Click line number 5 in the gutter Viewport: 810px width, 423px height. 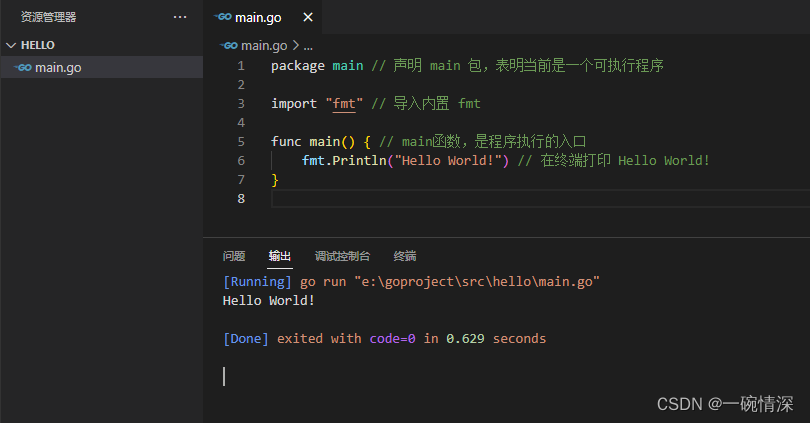pyautogui.click(x=241, y=142)
